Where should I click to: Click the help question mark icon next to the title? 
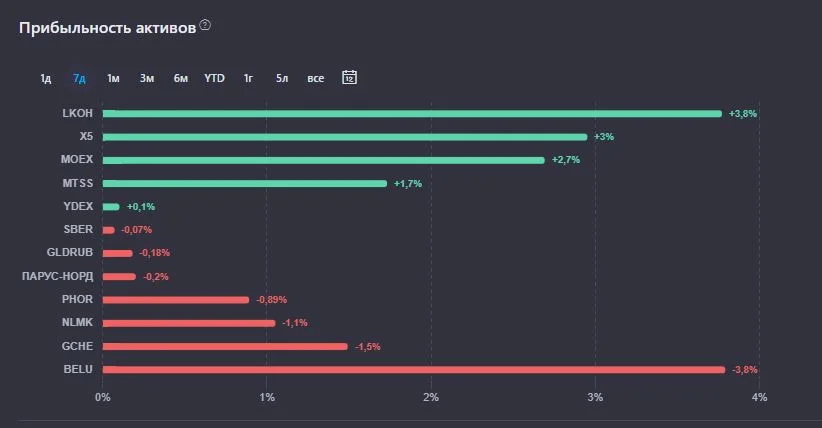pyautogui.click(x=206, y=25)
